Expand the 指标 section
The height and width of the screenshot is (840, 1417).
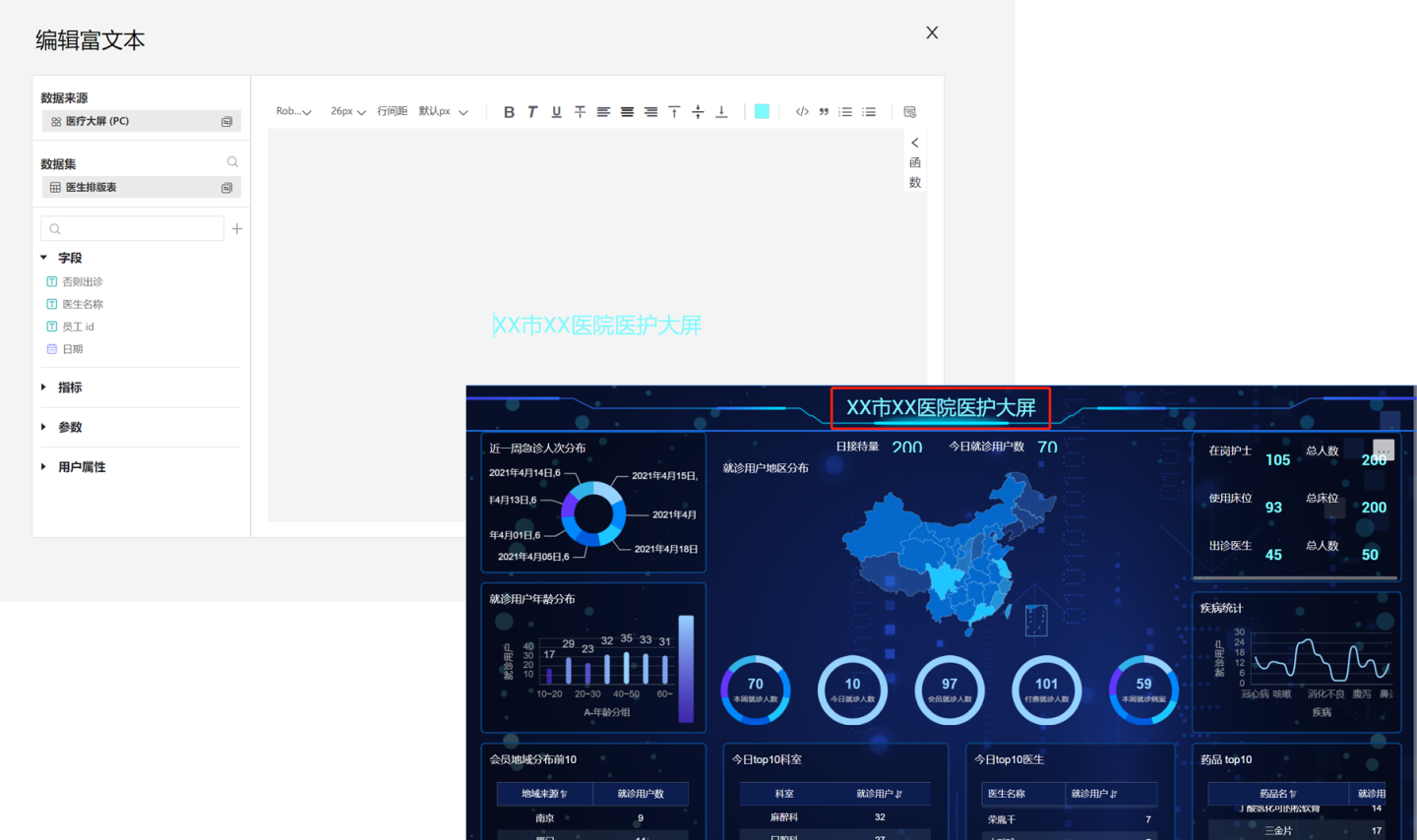pos(69,388)
